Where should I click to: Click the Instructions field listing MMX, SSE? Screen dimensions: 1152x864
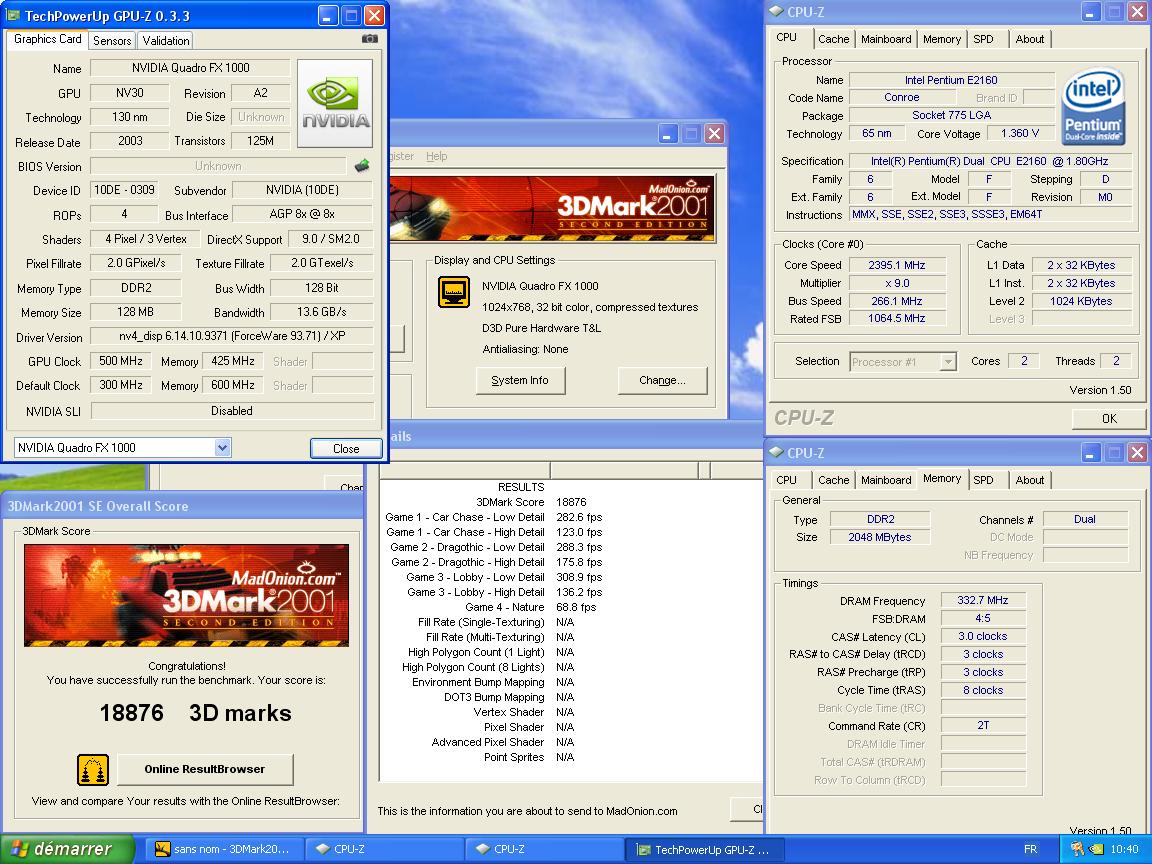click(990, 215)
